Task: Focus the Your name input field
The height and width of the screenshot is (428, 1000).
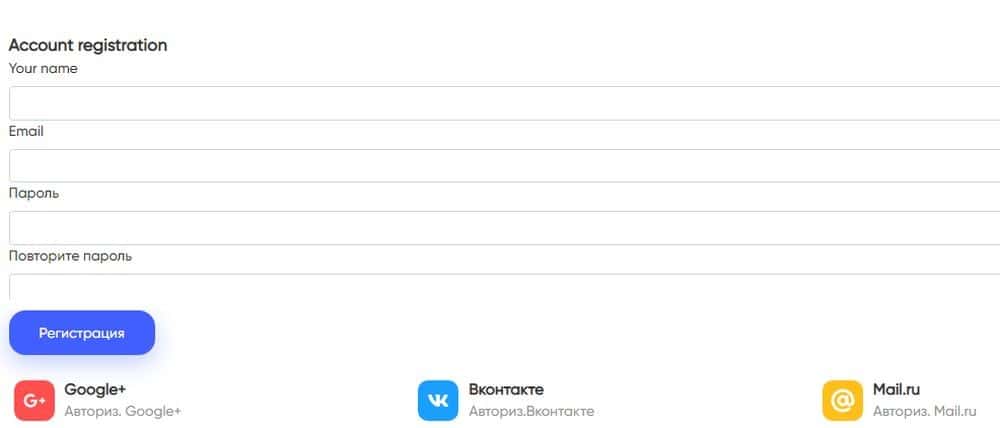Action: click(x=500, y=103)
